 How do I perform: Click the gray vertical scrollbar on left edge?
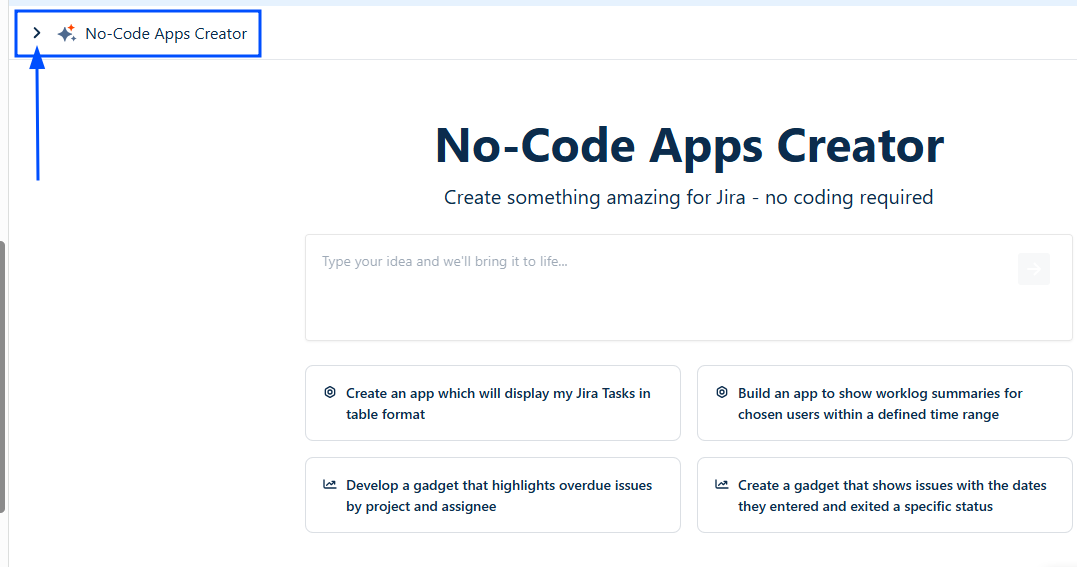3,376
